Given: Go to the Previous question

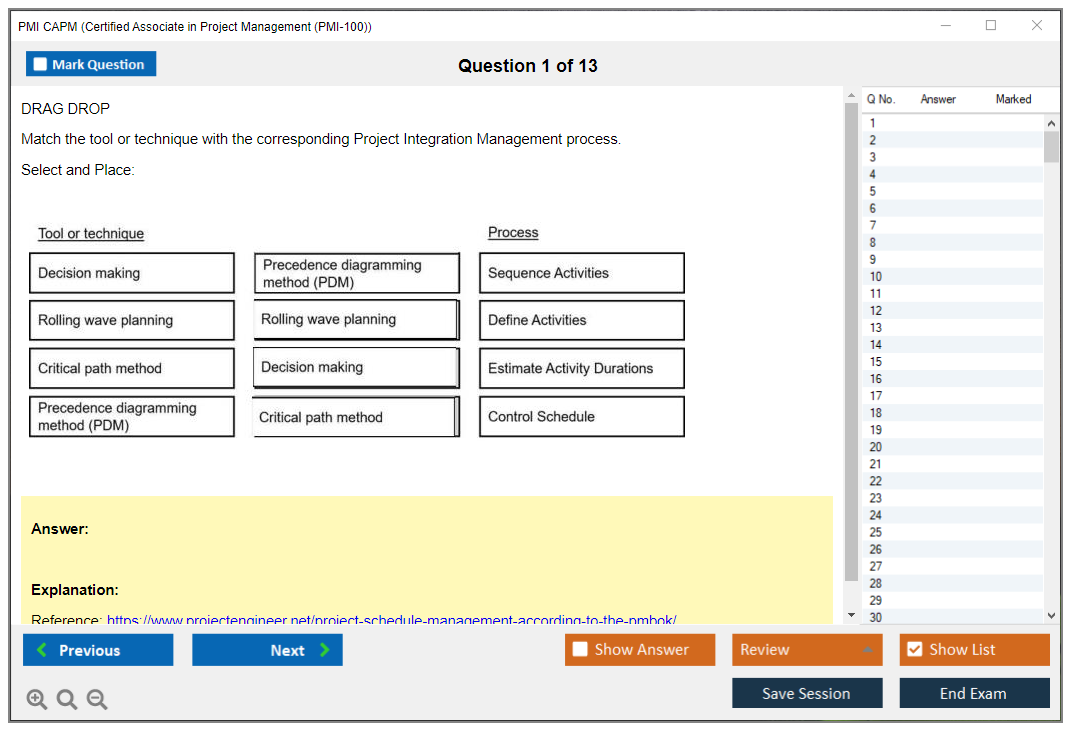Looking at the screenshot, I should [x=98, y=650].
